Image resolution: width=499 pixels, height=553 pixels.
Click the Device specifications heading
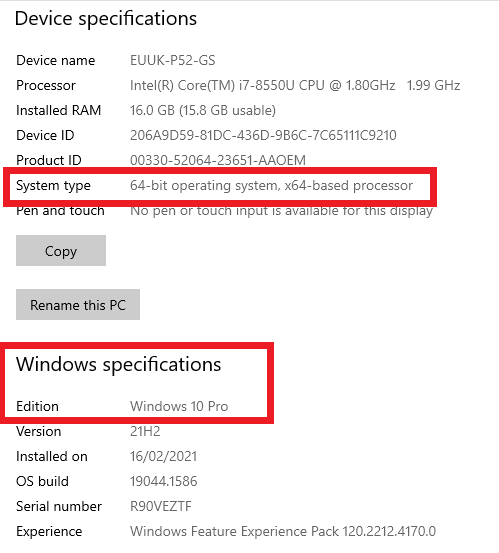106,19
